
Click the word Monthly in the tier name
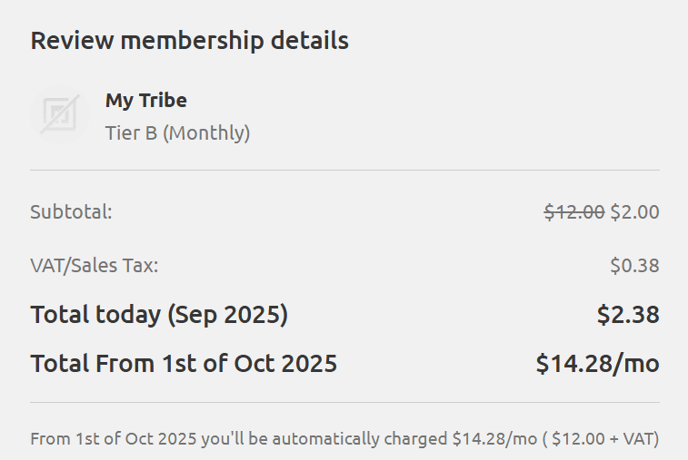coord(206,133)
